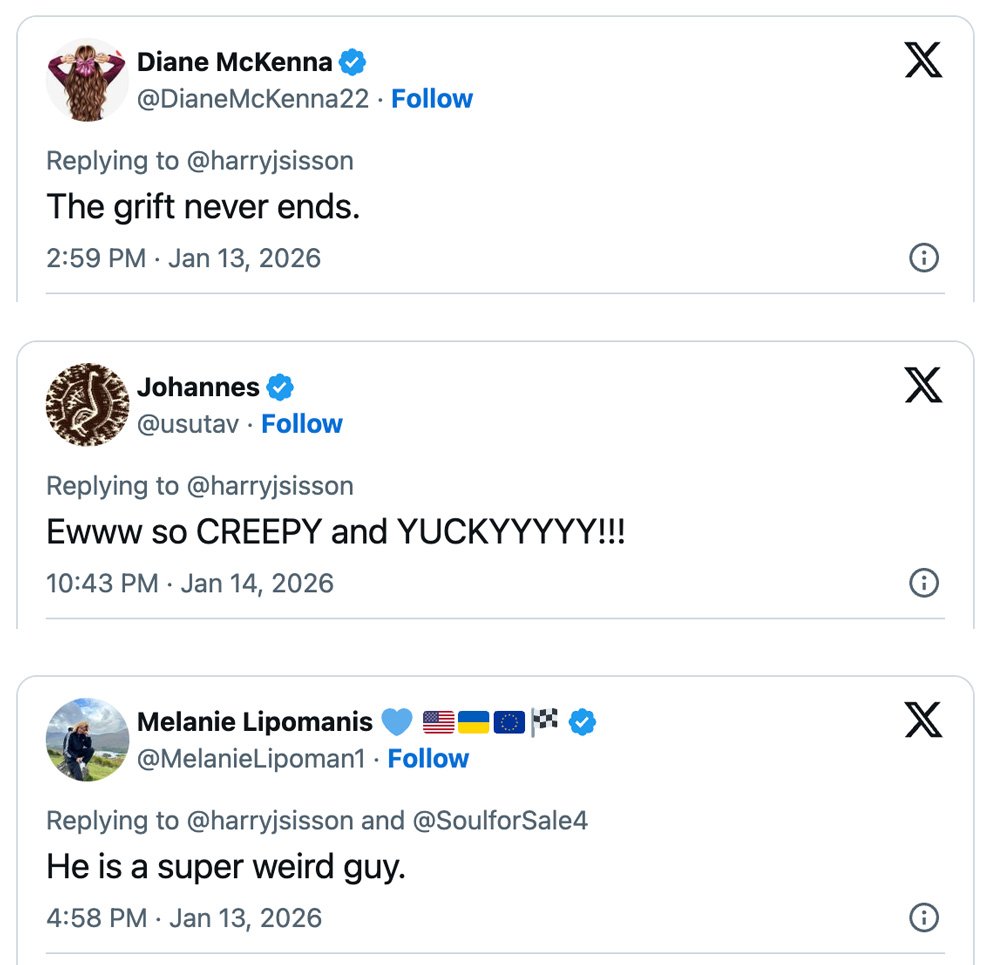Follow @MelanieLipoman1
The image size is (990, 965).
coord(428,759)
